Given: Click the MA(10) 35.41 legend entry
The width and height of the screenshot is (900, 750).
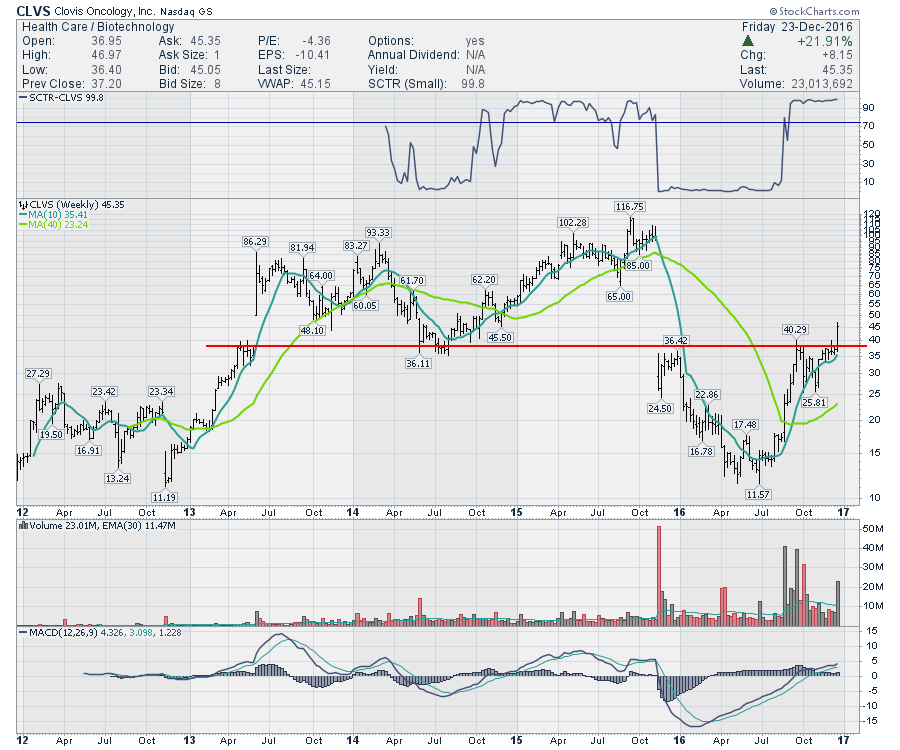Looking at the screenshot, I should tap(53, 215).
